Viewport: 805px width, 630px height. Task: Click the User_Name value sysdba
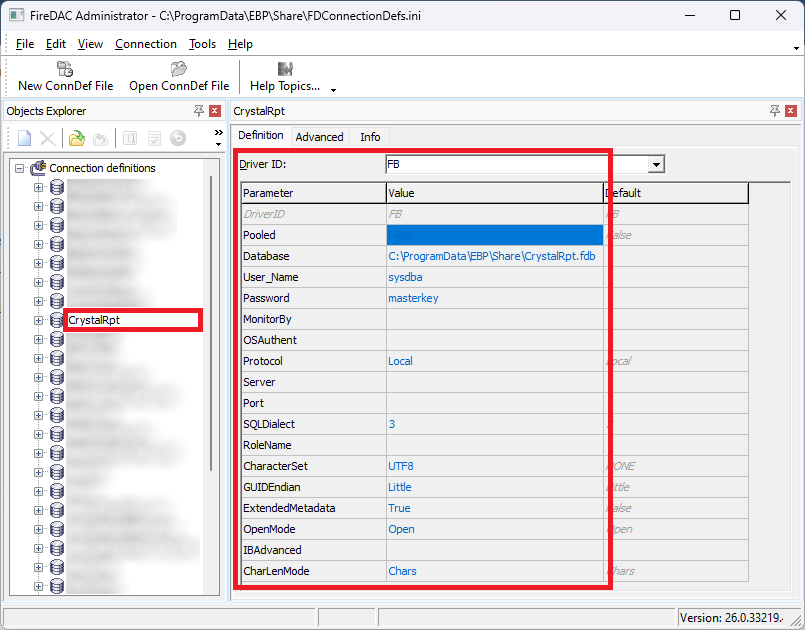(495, 277)
